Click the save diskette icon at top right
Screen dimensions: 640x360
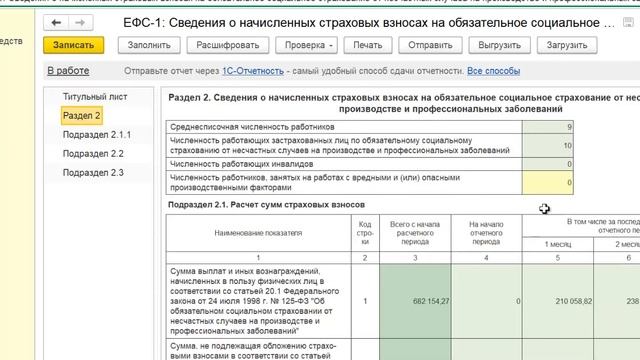(629, 22)
